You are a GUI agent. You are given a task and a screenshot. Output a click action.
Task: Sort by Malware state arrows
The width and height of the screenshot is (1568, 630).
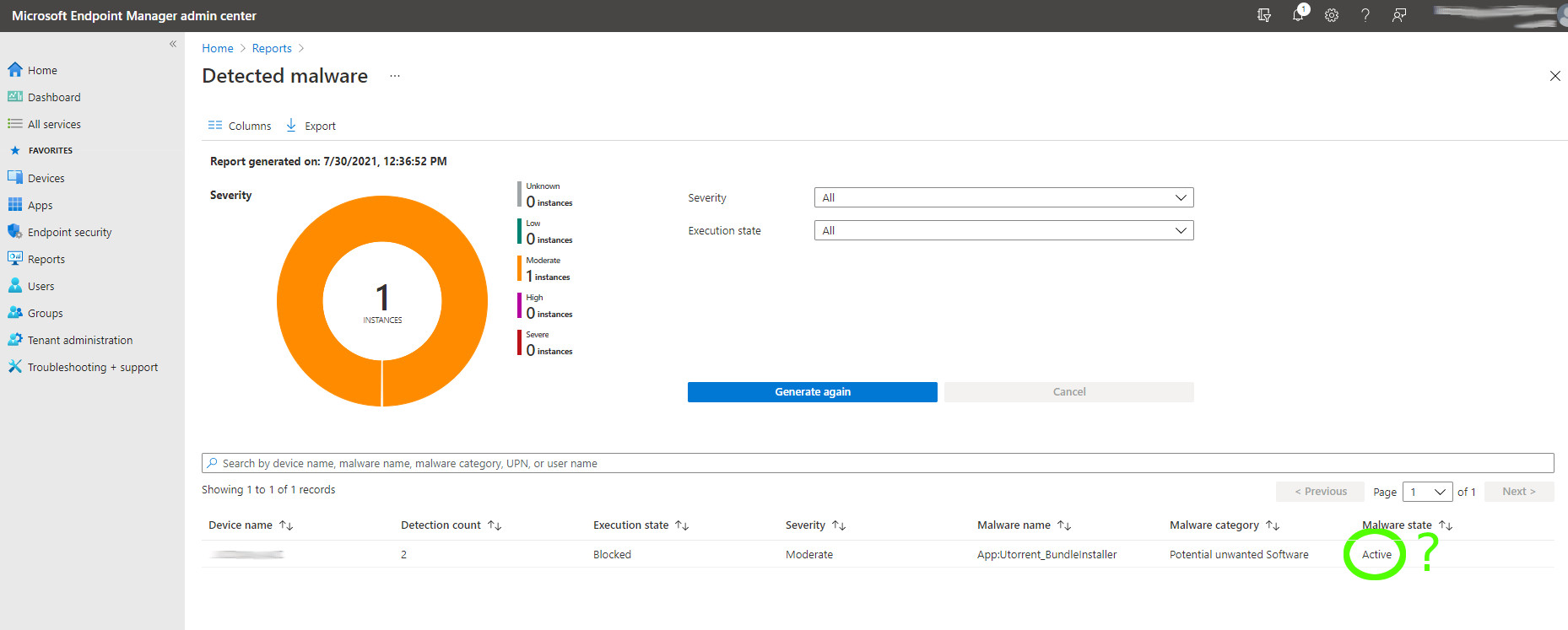[x=1446, y=525]
